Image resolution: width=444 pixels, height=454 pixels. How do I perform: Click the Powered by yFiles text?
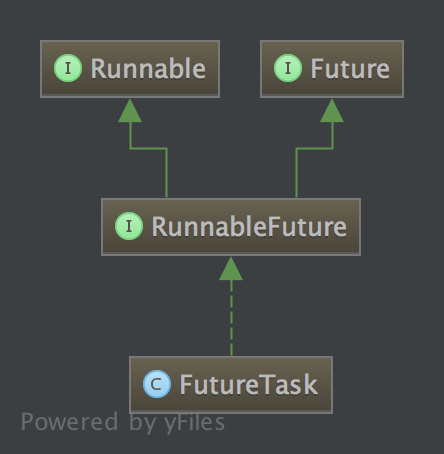[x=123, y=422]
